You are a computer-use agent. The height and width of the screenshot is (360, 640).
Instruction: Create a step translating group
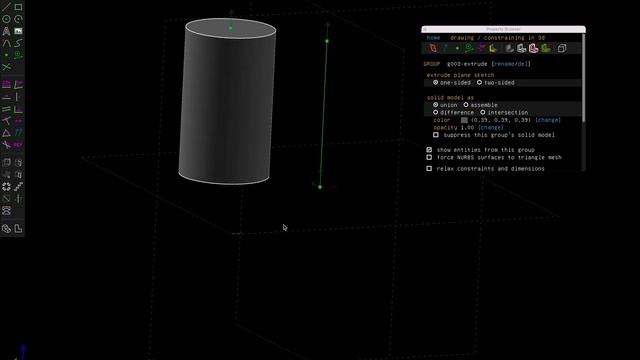pyautogui.click(x=18, y=187)
